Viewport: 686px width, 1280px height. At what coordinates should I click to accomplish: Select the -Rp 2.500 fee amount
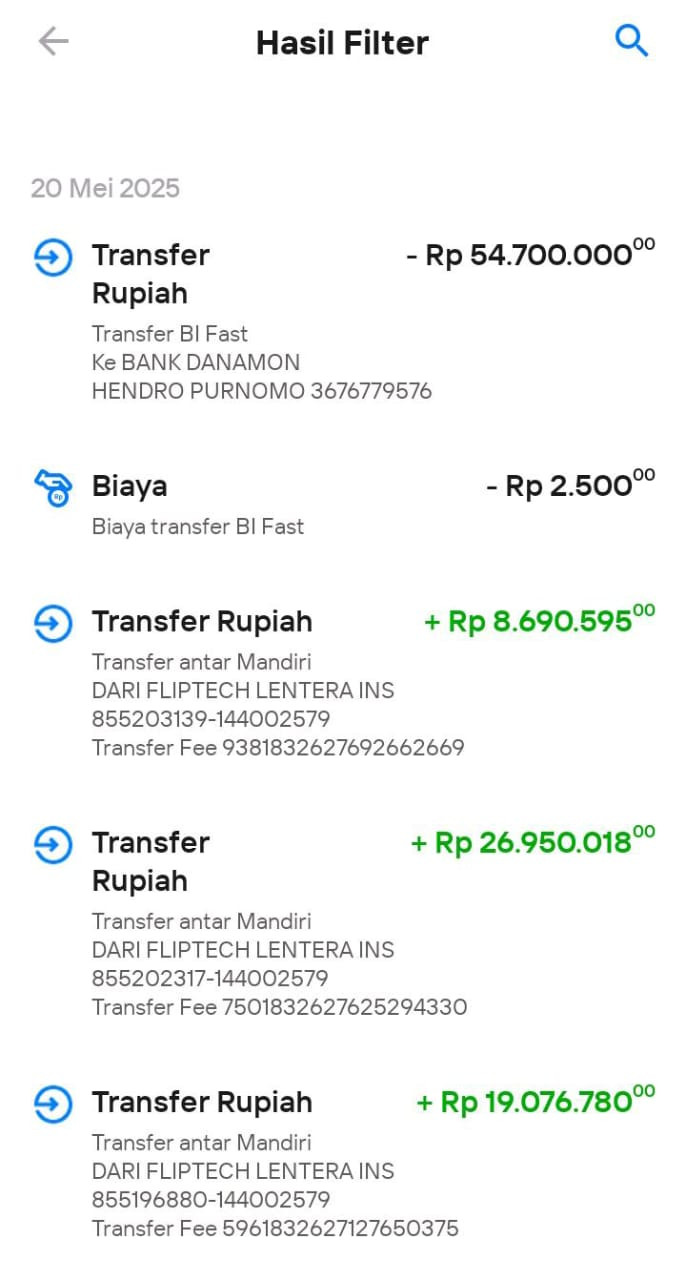click(571, 485)
